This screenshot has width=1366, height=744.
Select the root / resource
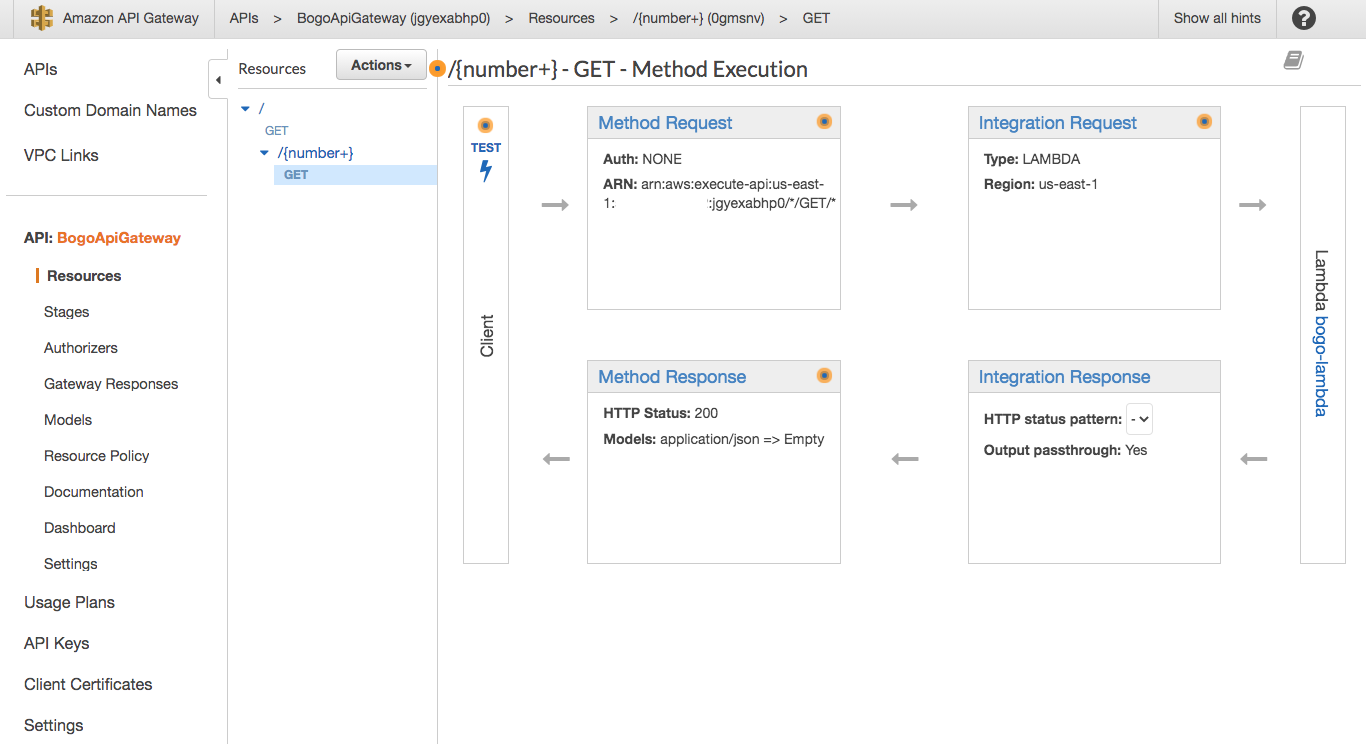(x=262, y=108)
